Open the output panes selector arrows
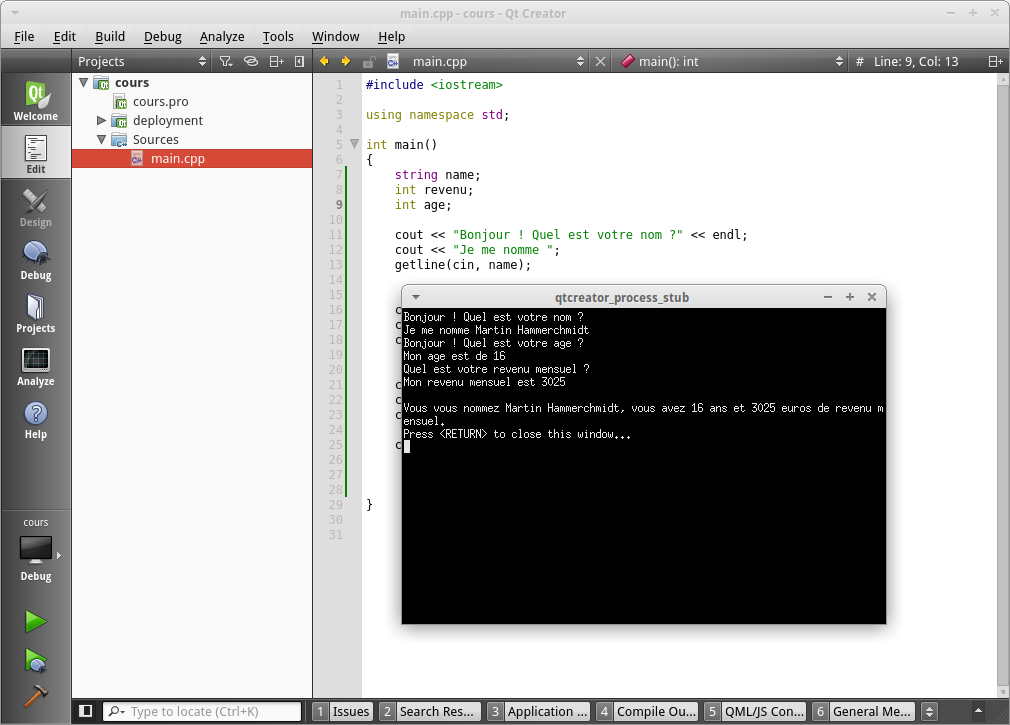This screenshot has height=725, width=1010. (929, 711)
